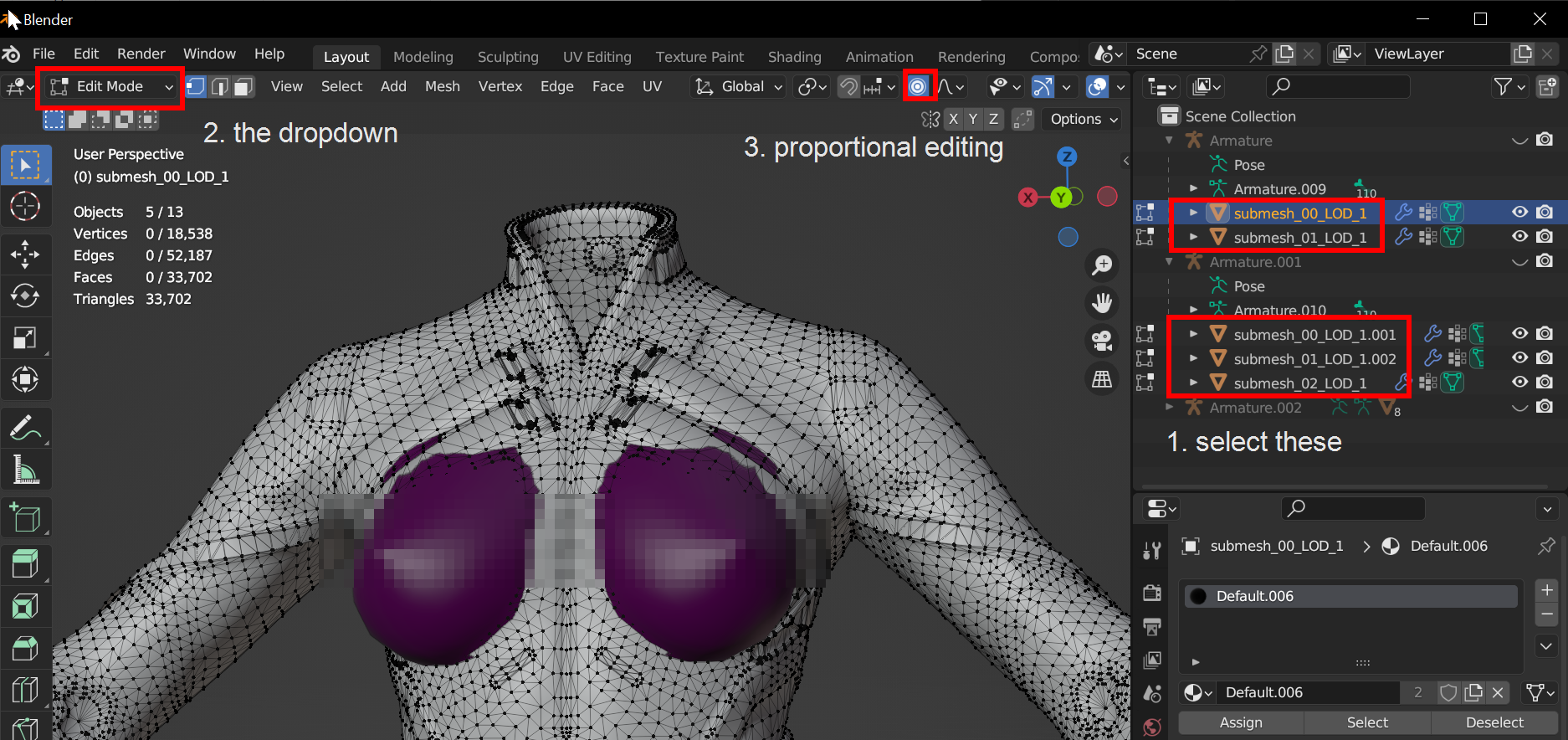Expand the Armature.002 tree item
This screenshot has height=740, width=1568.
click(x=1170, y=408)
